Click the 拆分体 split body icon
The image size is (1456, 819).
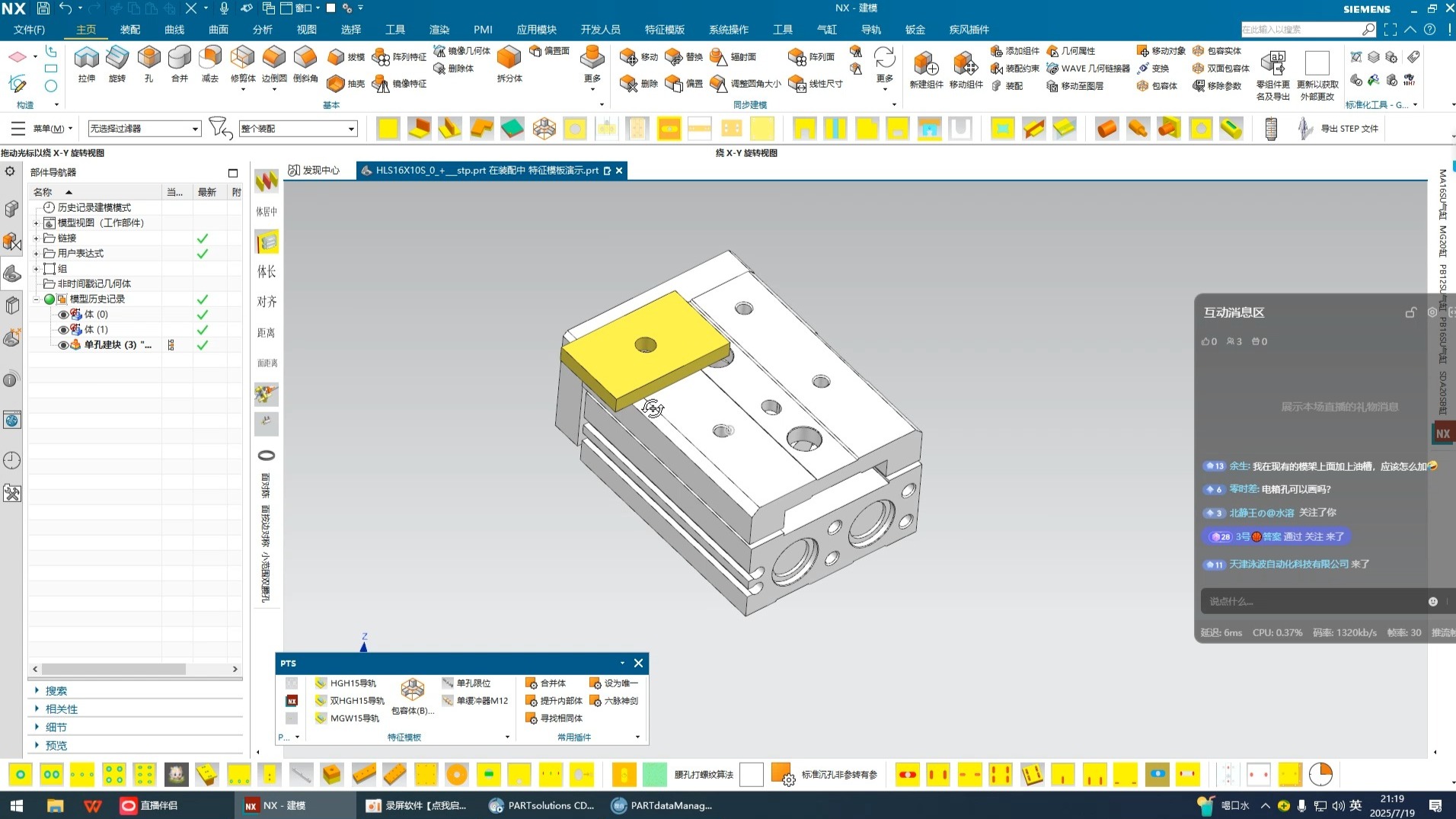click(x=509, y=59)
